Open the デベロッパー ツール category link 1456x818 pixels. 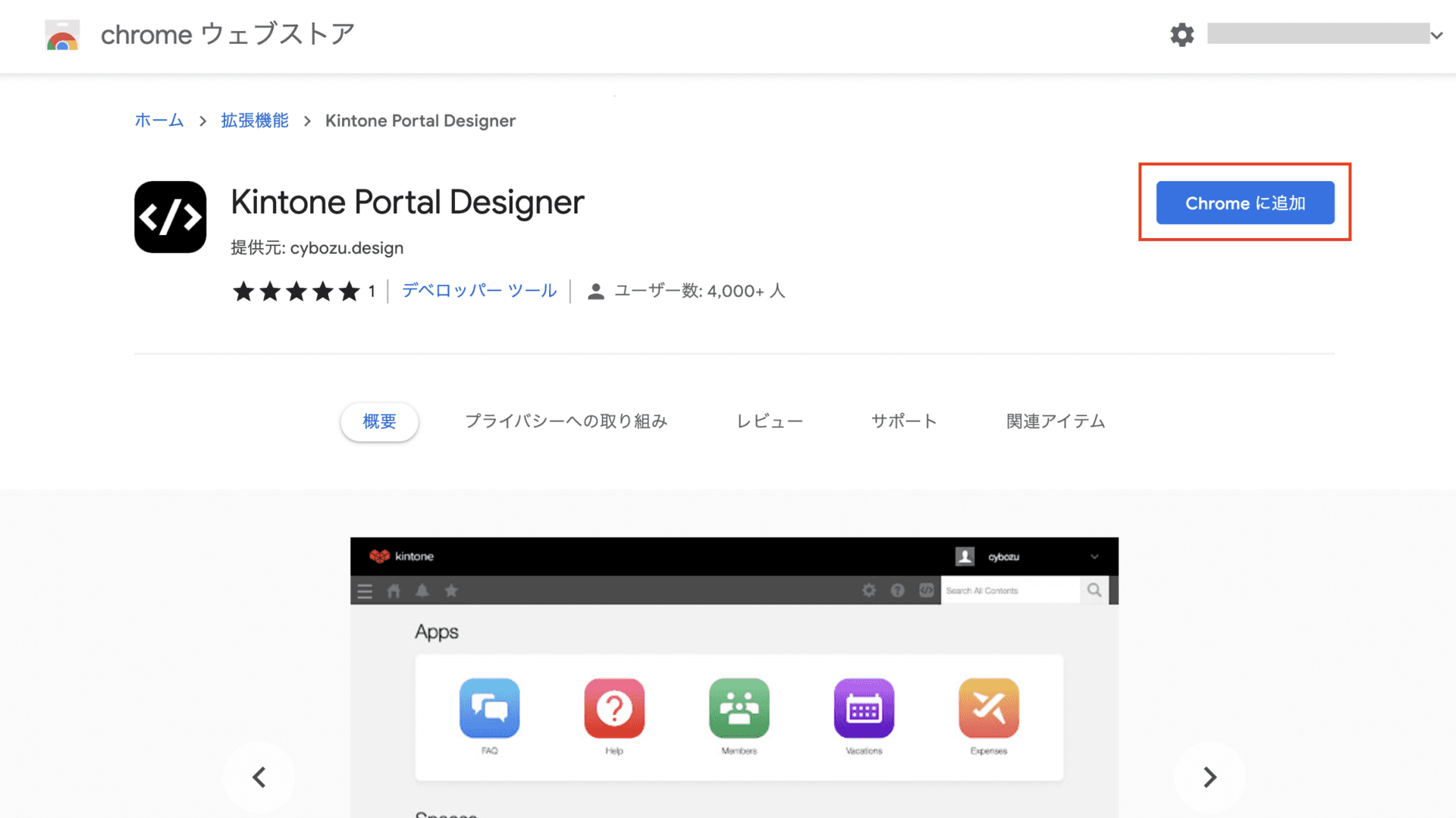coord(479,290)
